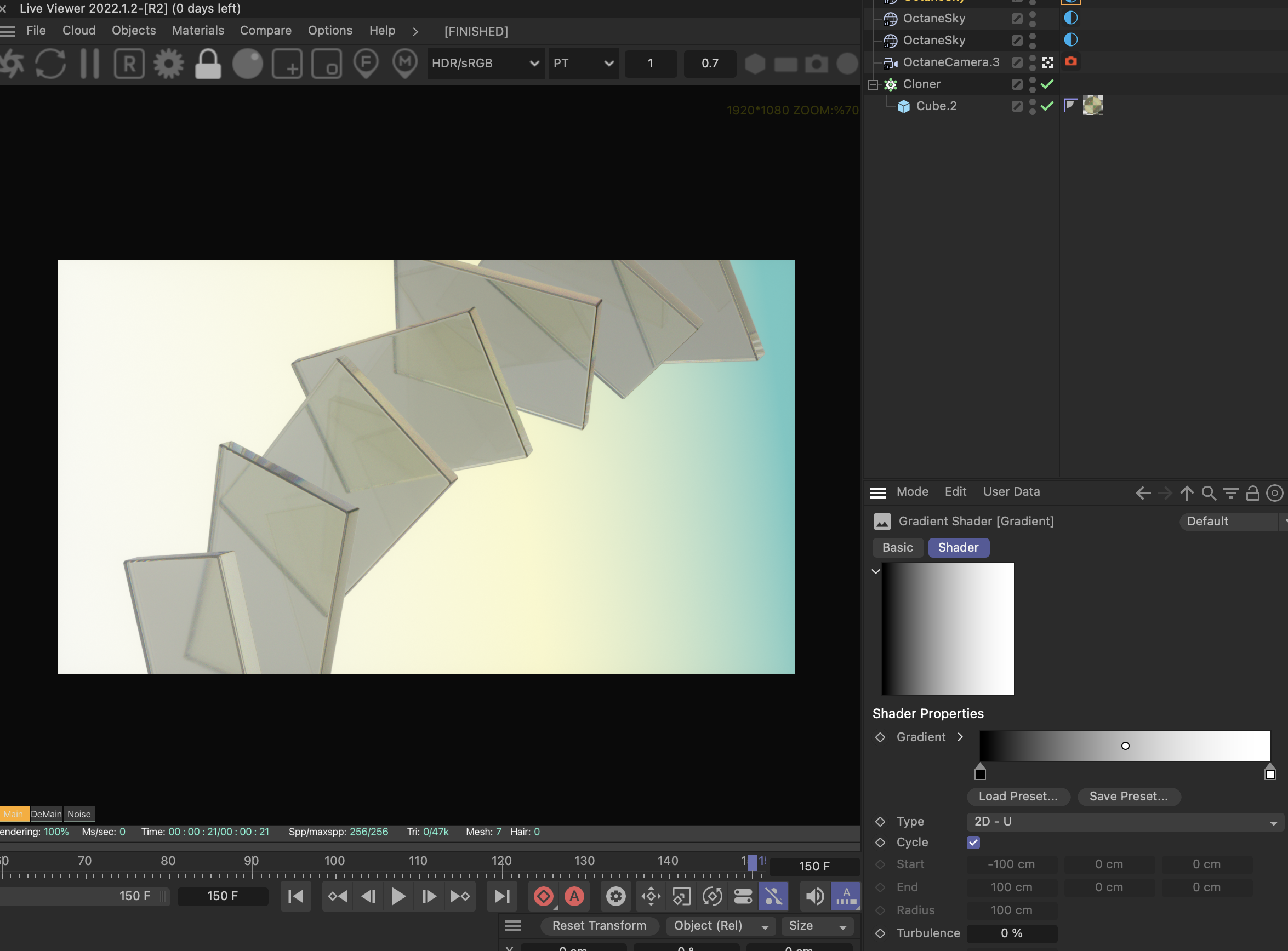
Task: Open the Materials menu in Live Viewer
Action: pyautogui.click(x=197, y=31)
